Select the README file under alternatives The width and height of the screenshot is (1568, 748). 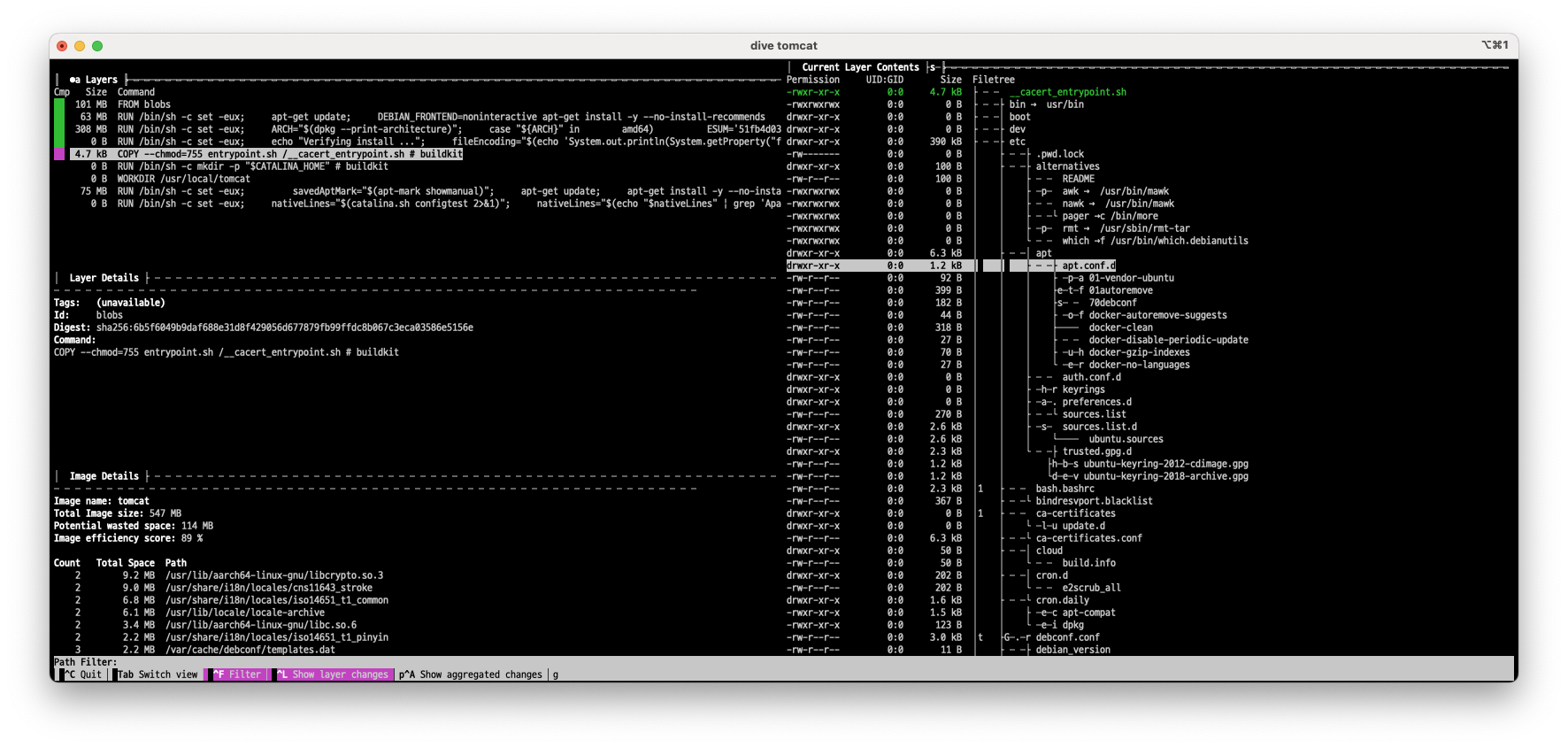(x=1079, y=179)
